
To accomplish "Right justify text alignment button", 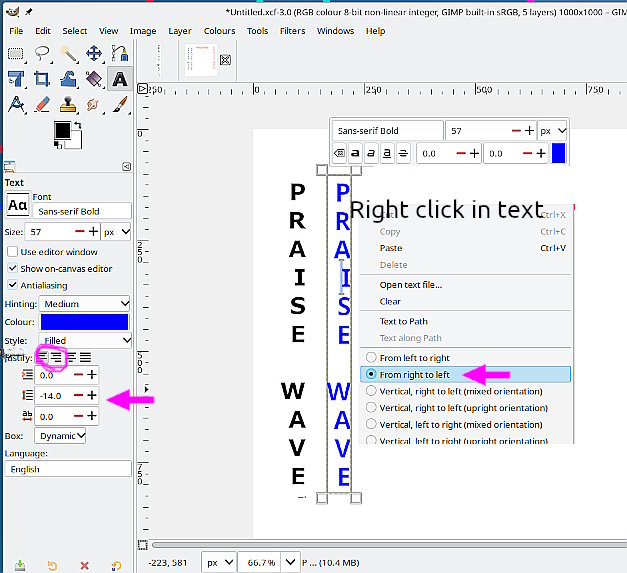I will tap(56, 357).
